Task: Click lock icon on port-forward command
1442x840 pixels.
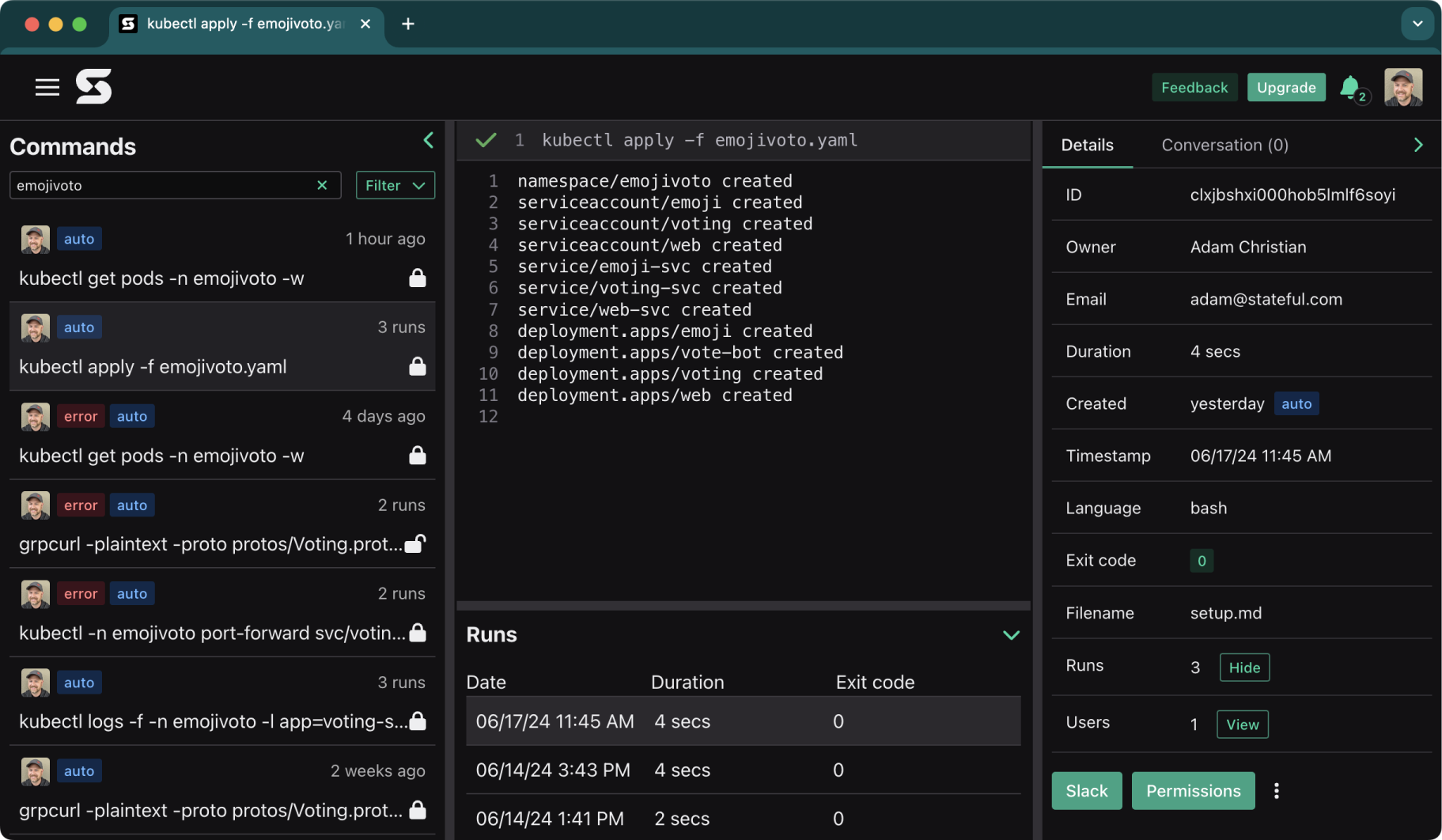Action: tap(418, 632)
